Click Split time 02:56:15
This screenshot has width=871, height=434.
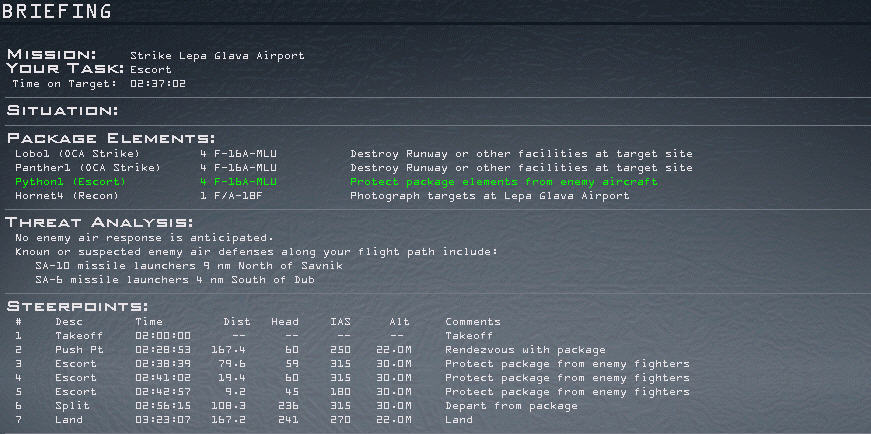point(163,406)
